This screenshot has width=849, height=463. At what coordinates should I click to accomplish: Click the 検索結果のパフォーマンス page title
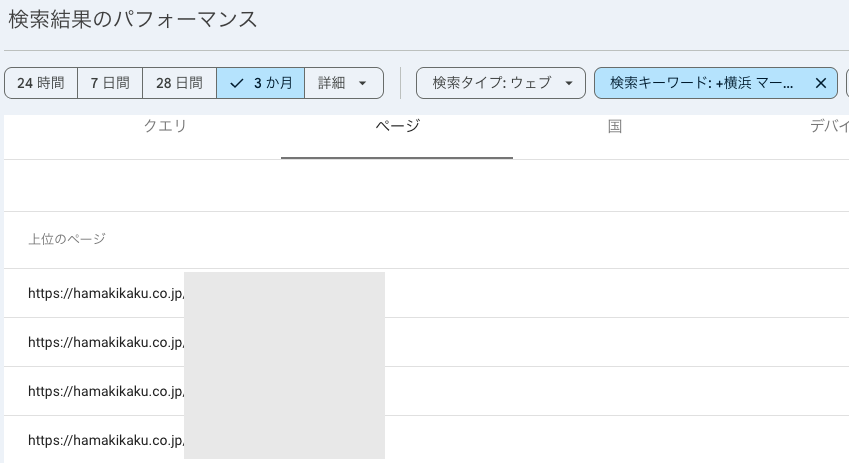[133, 19]
